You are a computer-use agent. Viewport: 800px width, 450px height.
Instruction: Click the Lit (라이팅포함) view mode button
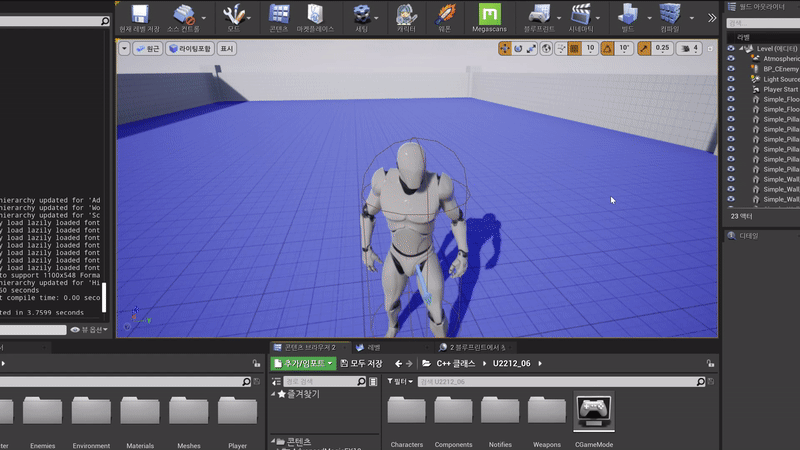189,48
